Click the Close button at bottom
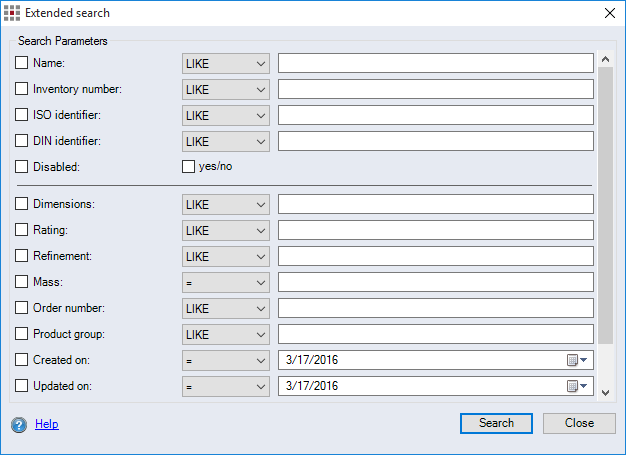Screen dimensions: 626x455 click(x=579, y=423)
